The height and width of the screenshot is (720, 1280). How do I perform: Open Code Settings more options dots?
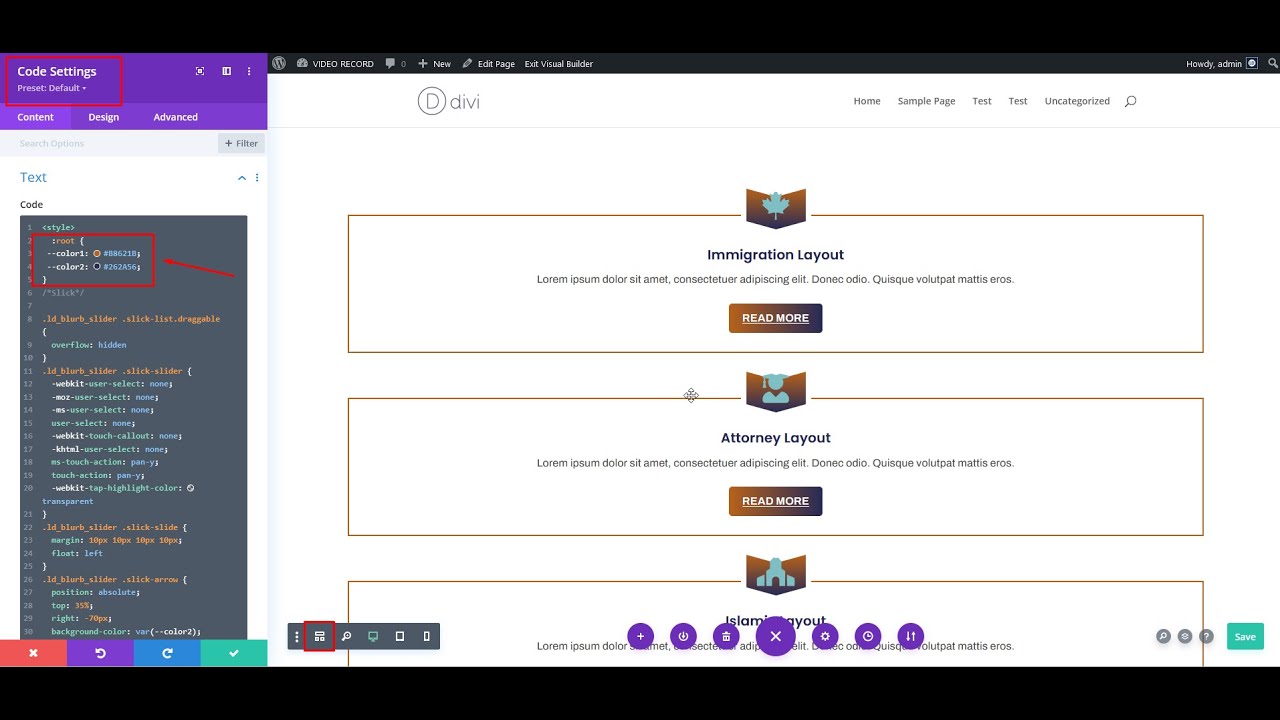tap(249, 71)
